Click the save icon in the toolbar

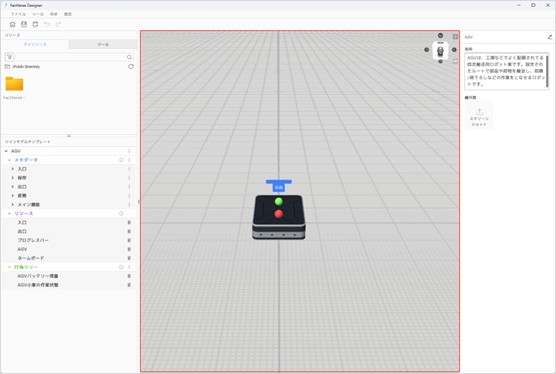pos(24,24)
